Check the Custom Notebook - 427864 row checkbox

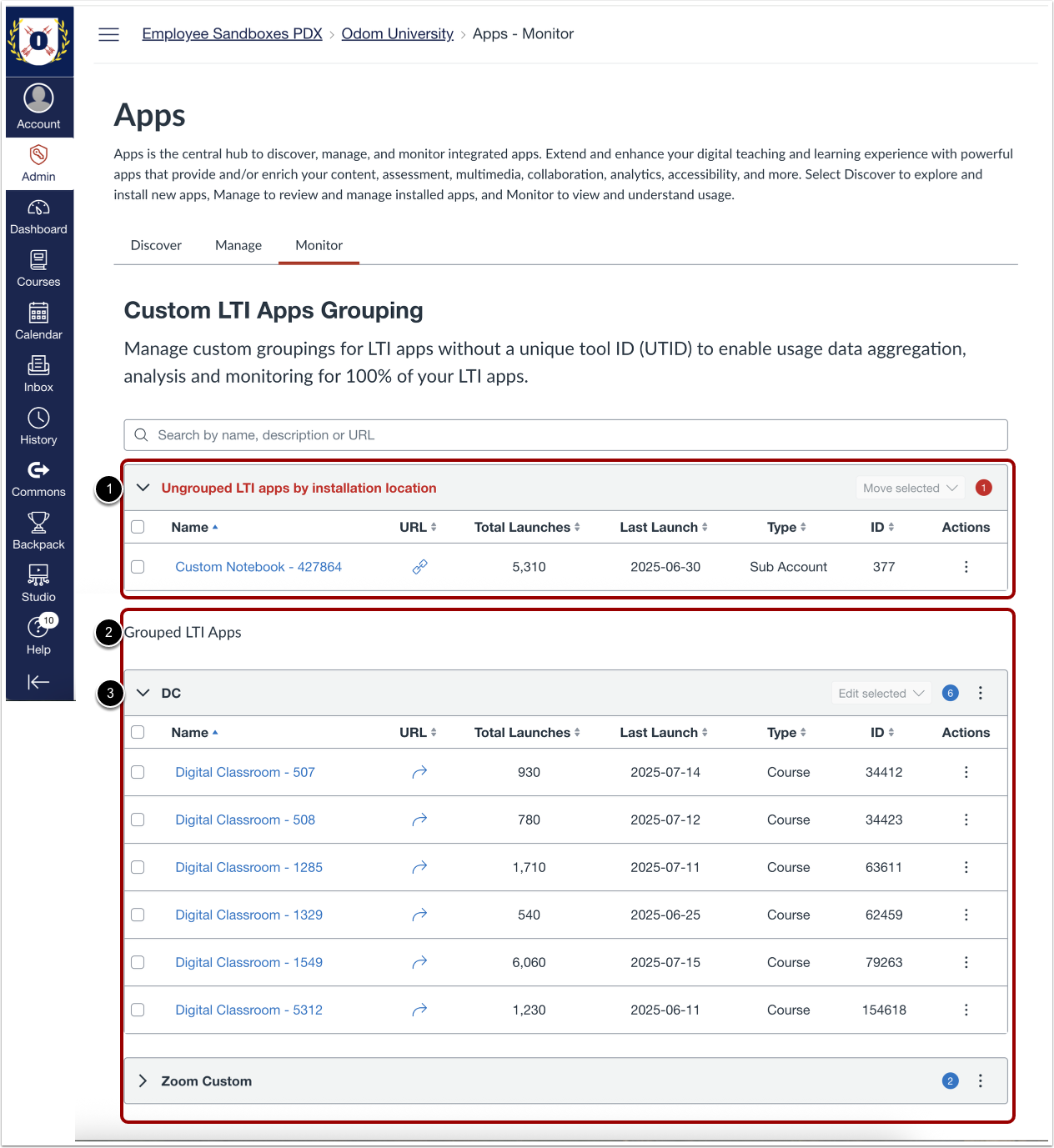click(x=138, y=566)
